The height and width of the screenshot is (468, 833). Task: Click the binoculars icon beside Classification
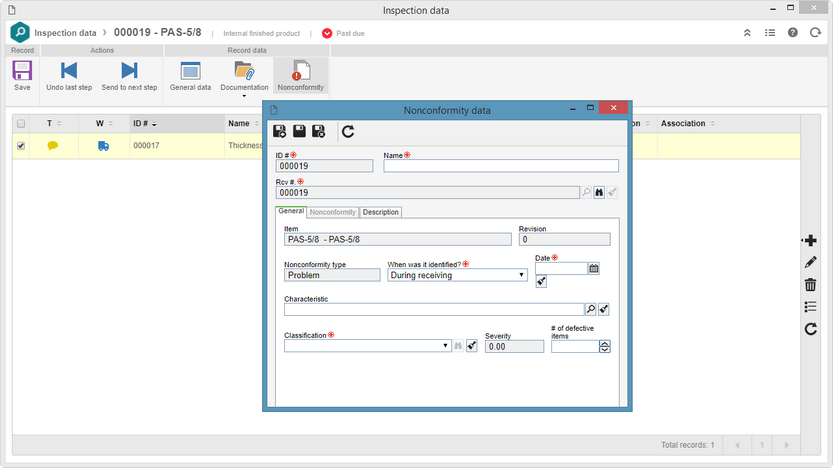tap(458, 346)
